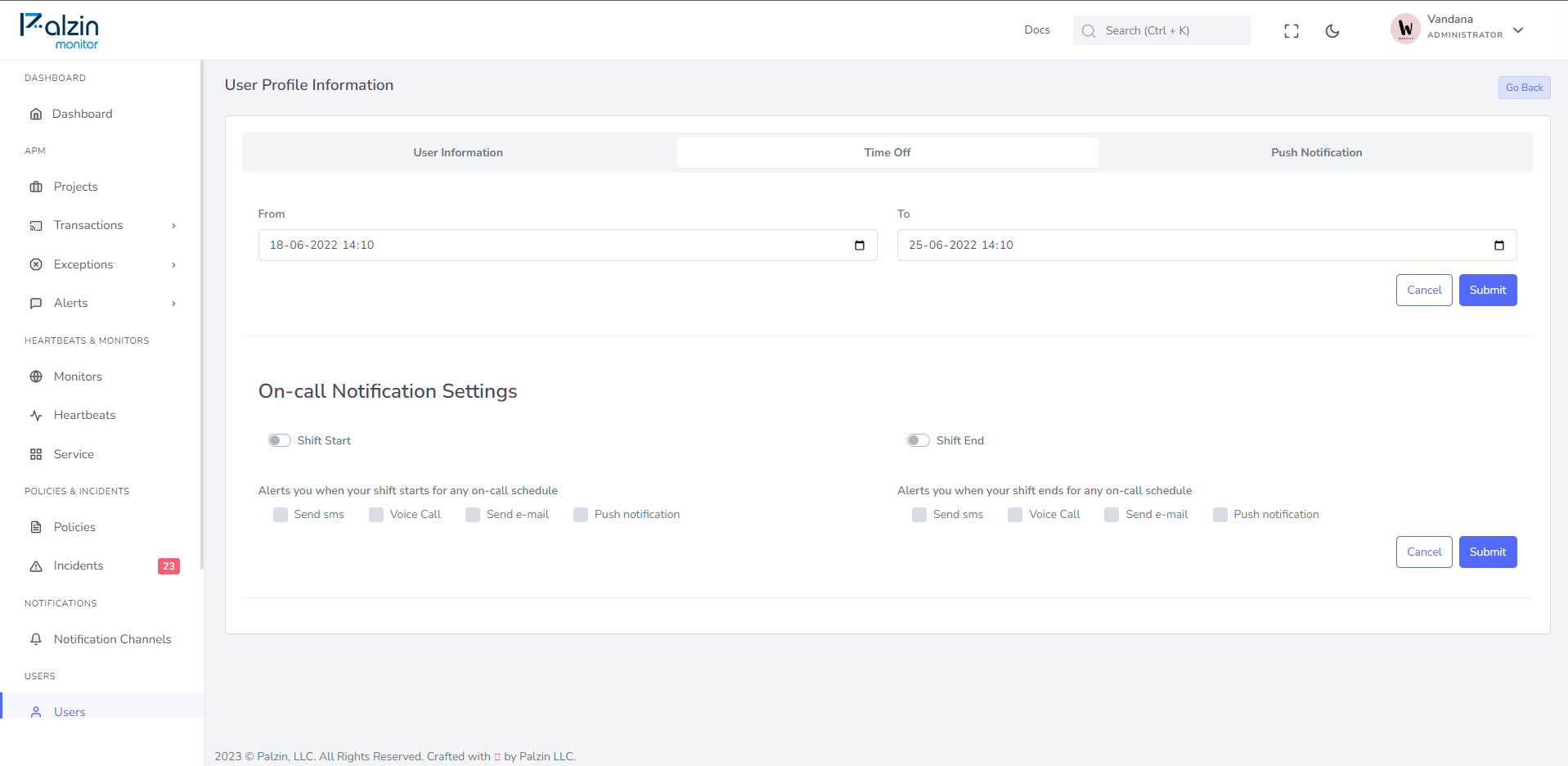Select the Time Off tab
This screenshot has width=1568, height=766.
click(x=887, y=152)
